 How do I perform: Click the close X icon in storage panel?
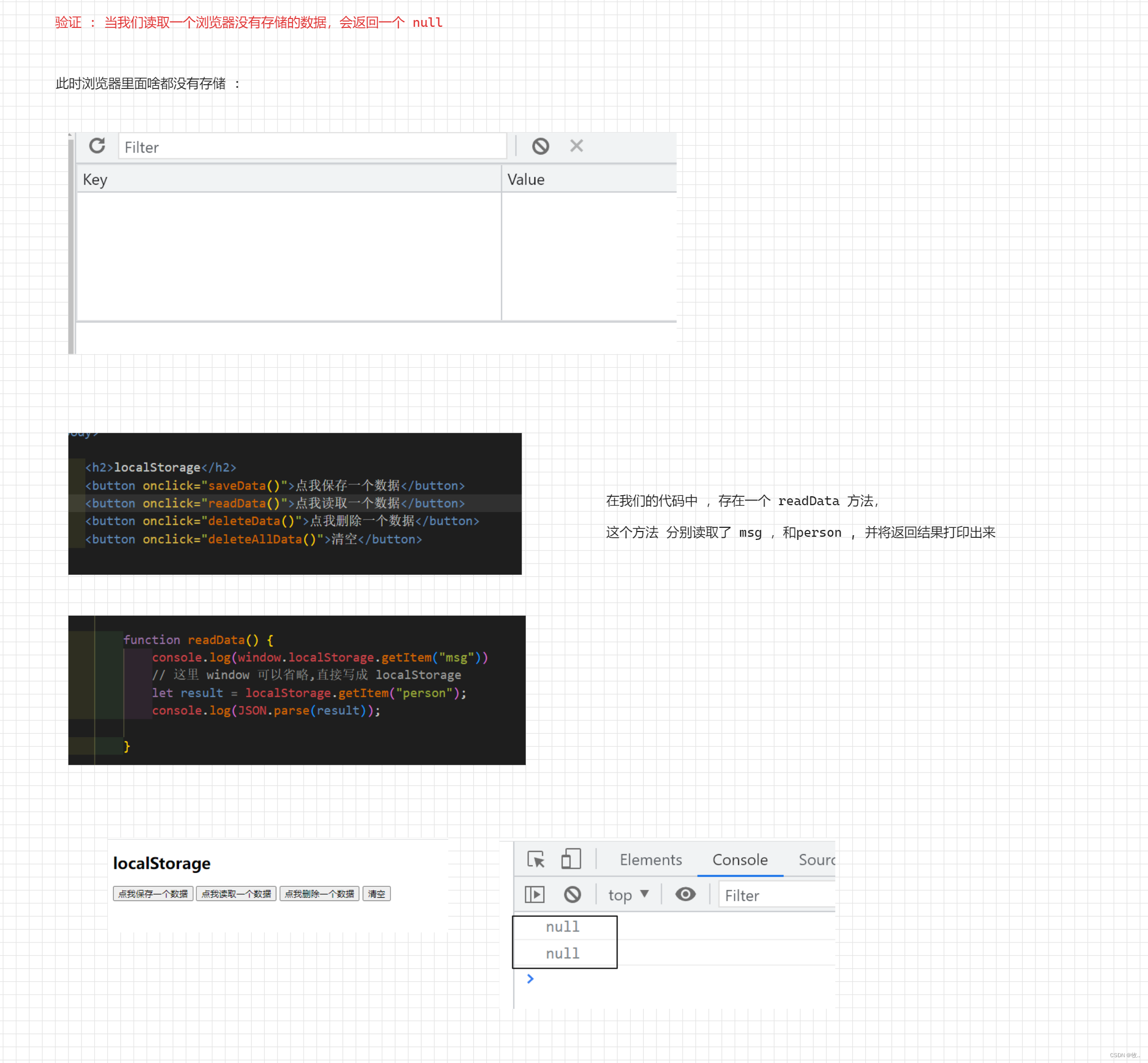[577, 147]
